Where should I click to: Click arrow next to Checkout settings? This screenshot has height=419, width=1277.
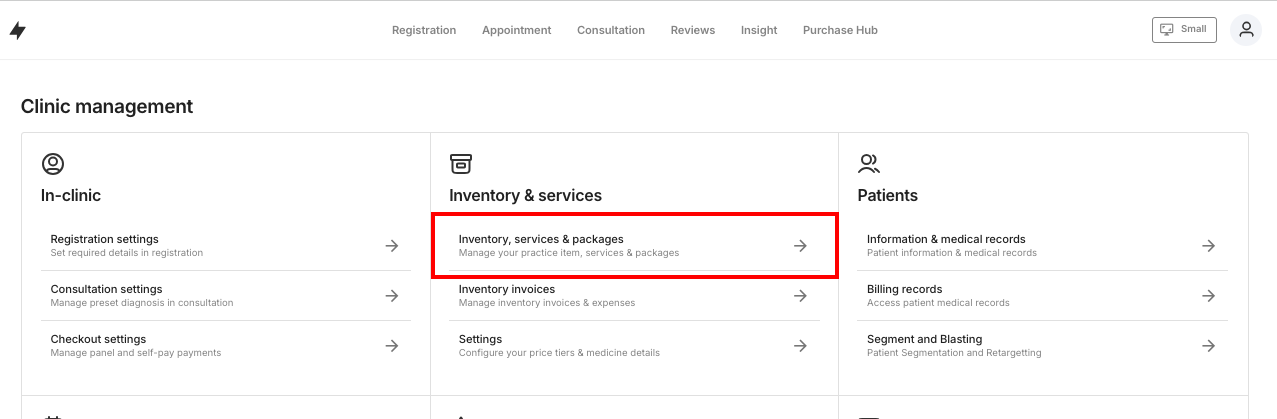coord(392,346)
